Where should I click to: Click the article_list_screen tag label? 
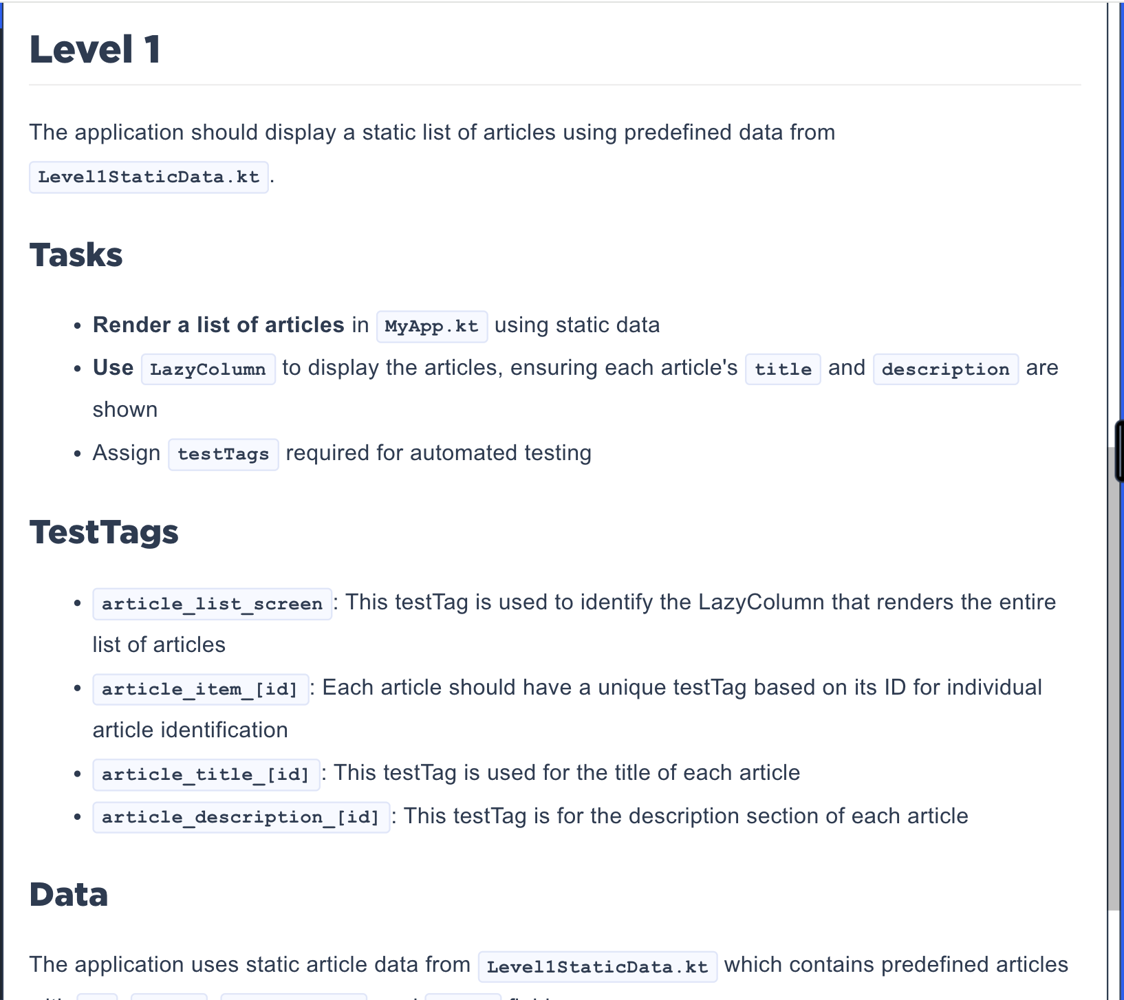[x=212, y=604]
